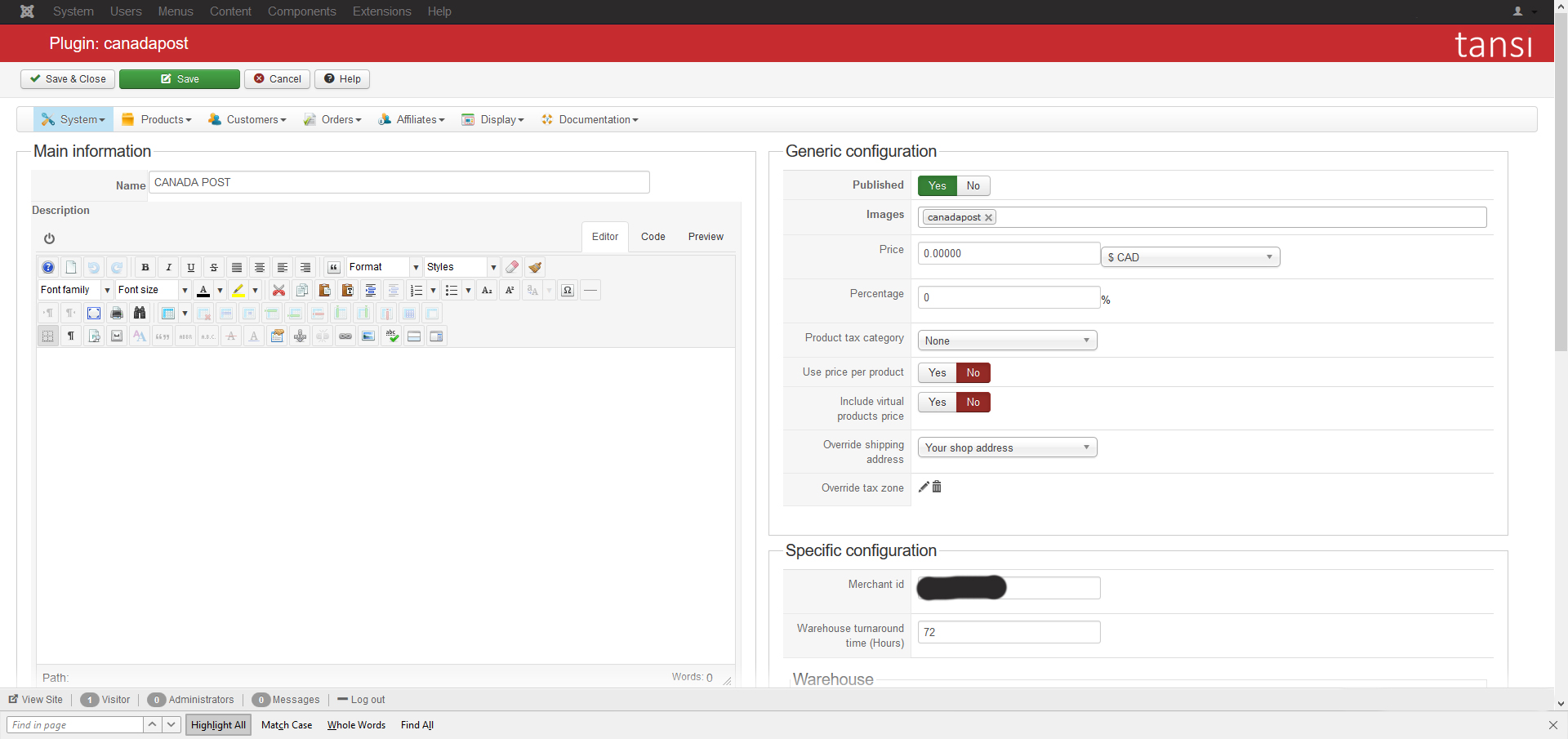Screen dimensions: 1568x739
Task: Open the Font family dropdown
Action: pyautogui.click(x=75, y=290)
